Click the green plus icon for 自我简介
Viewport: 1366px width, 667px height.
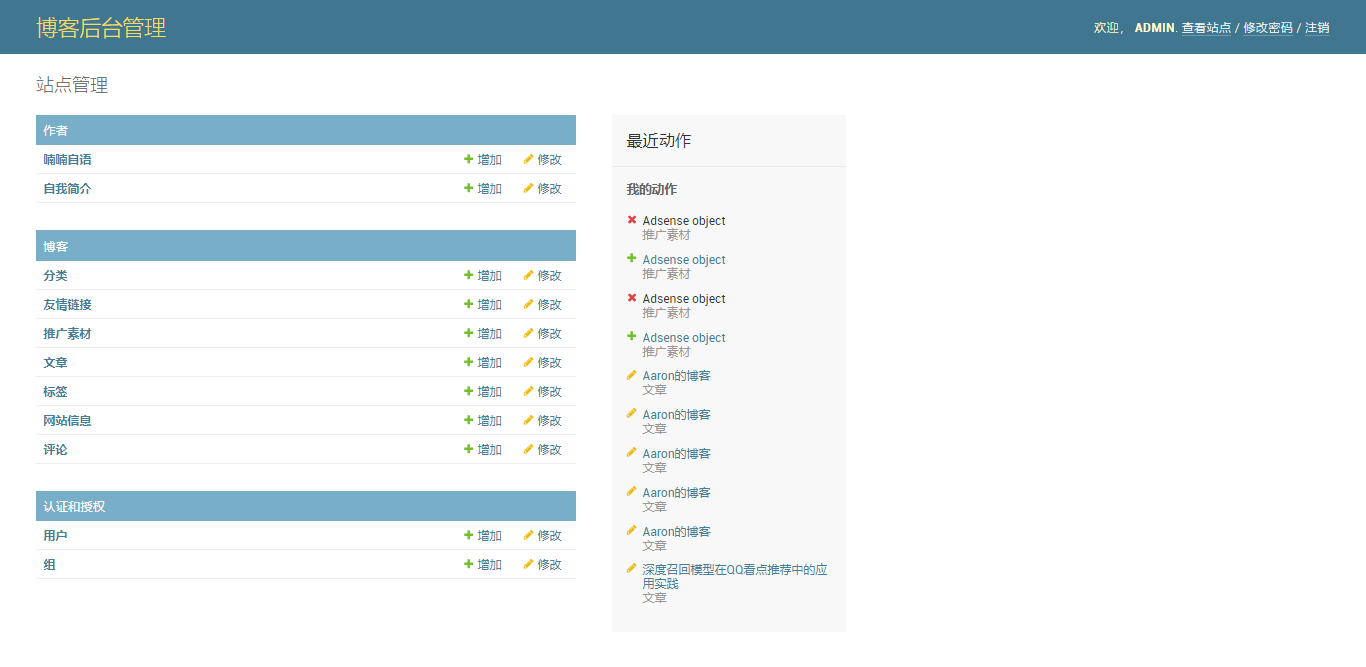point(468,188)
